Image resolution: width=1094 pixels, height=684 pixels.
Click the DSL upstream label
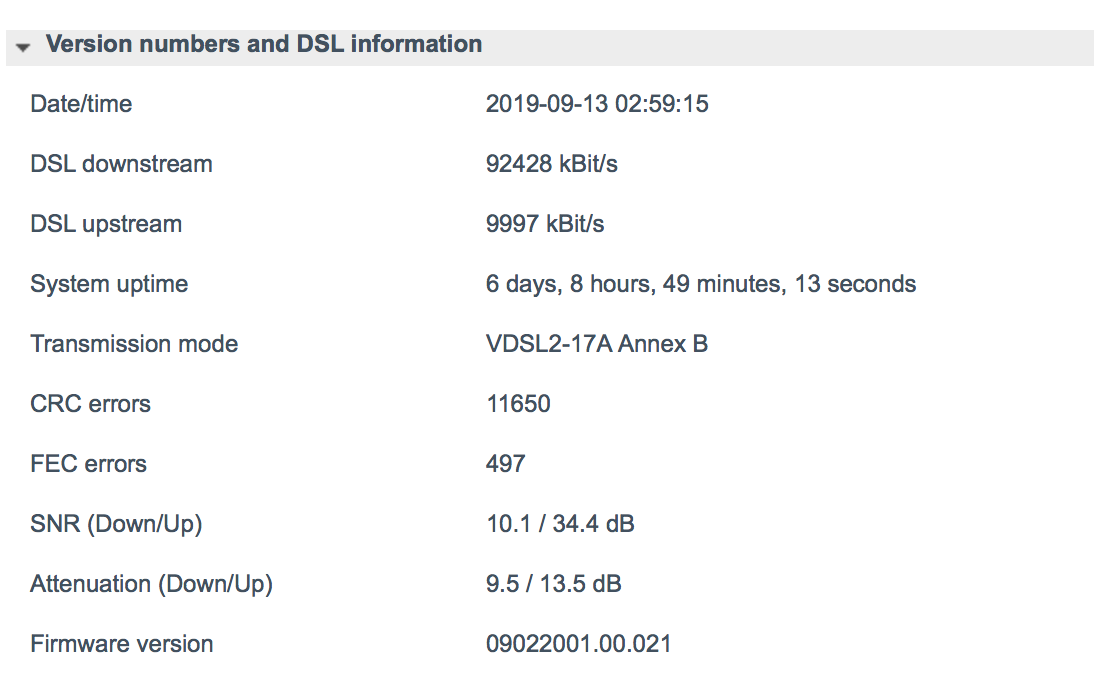point(106,224)
